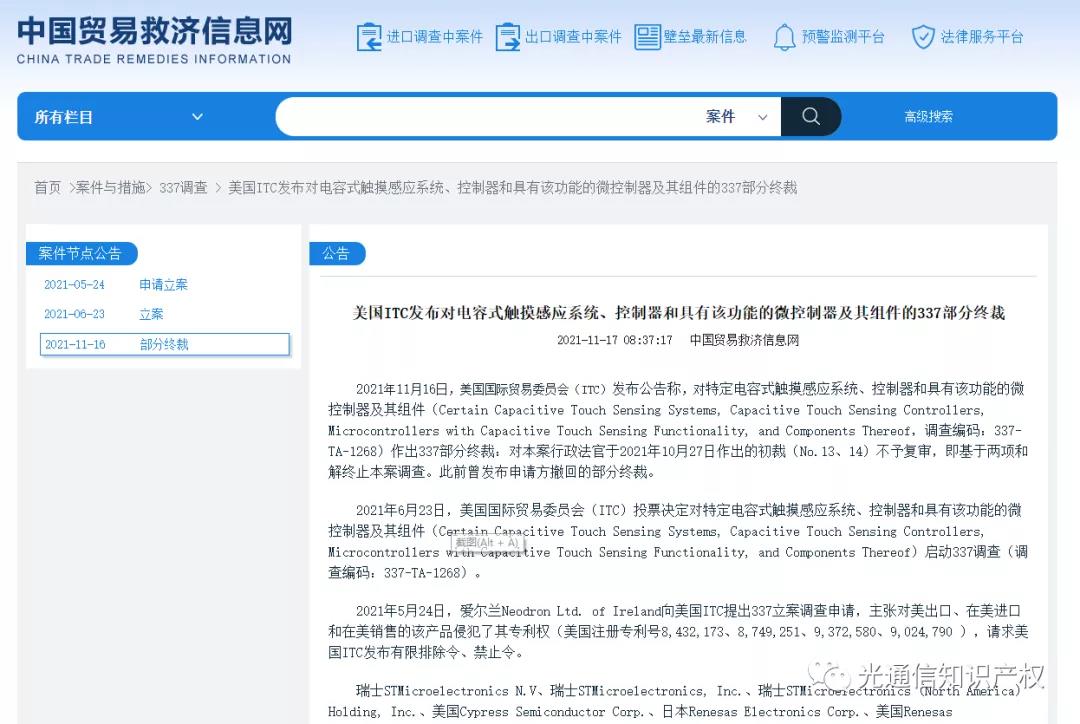This screenshot has height=724, width=1080.
Task: Click the breadcrumb article title link
Action: coord(512,187)
